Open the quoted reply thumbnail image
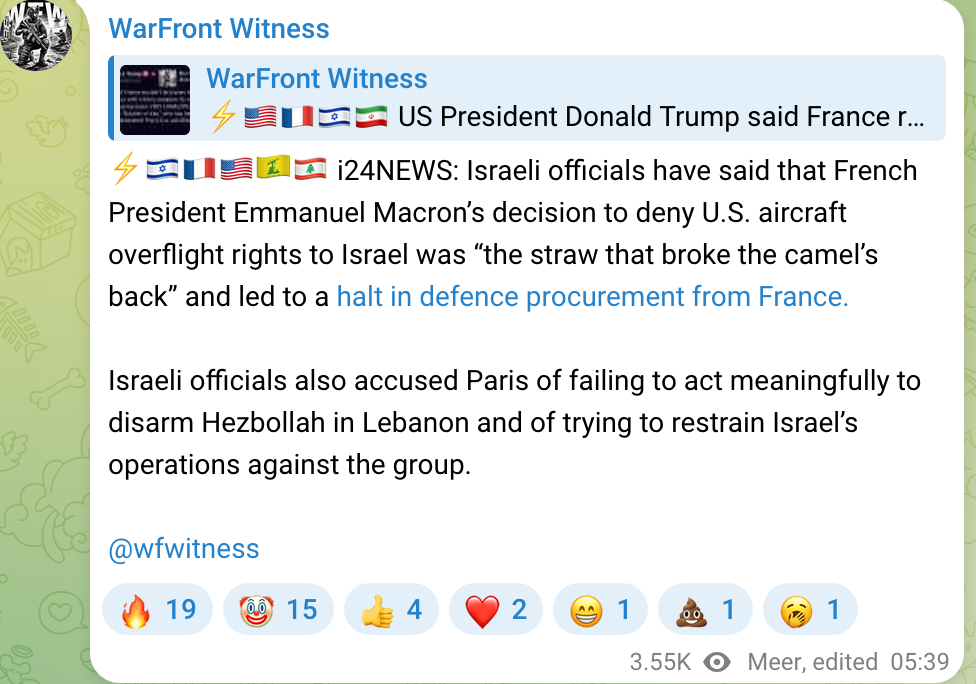Viewport: 976px width, 684px height. [155, 100]
